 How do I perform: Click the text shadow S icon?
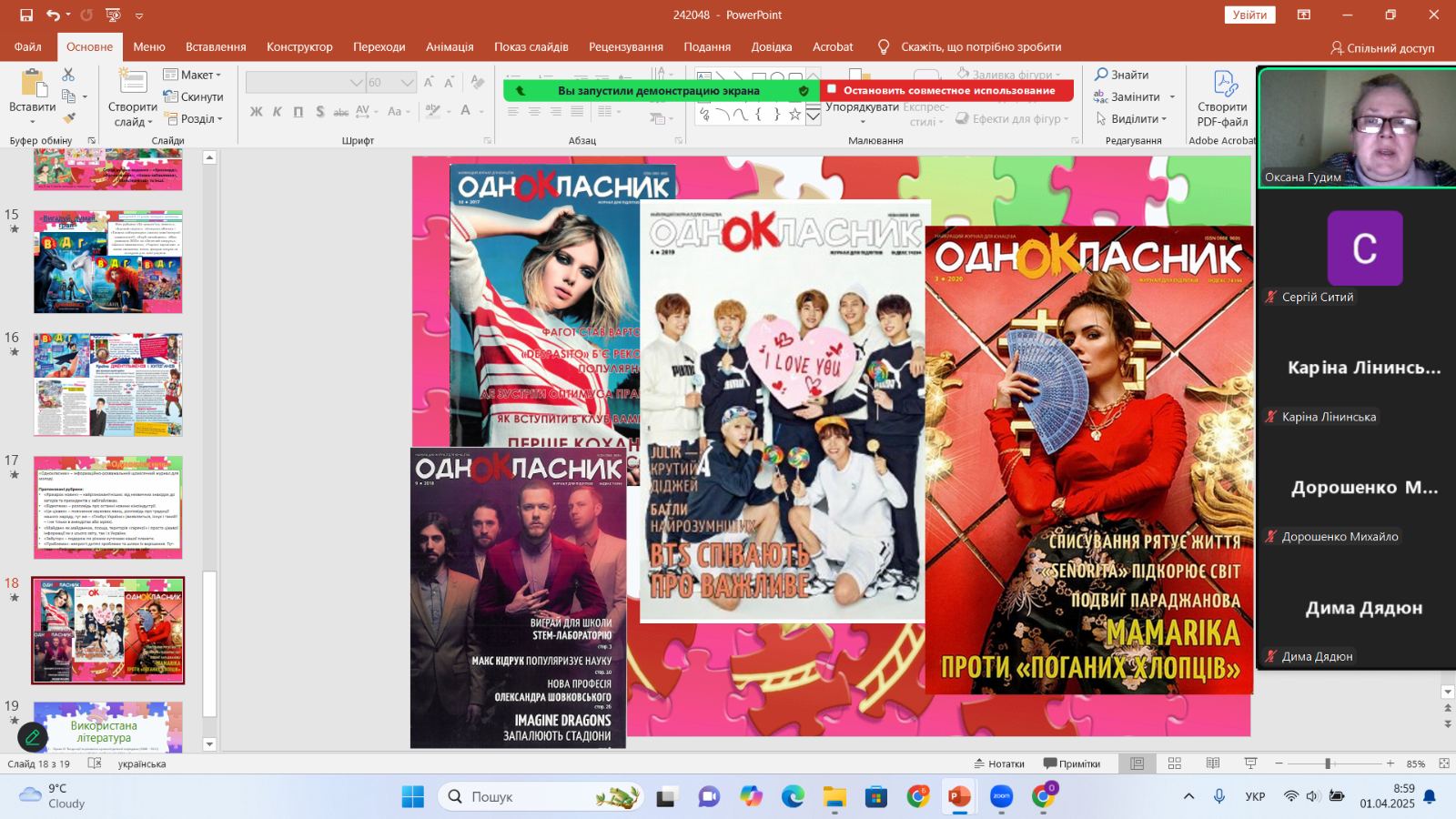(x=319, y=111)
